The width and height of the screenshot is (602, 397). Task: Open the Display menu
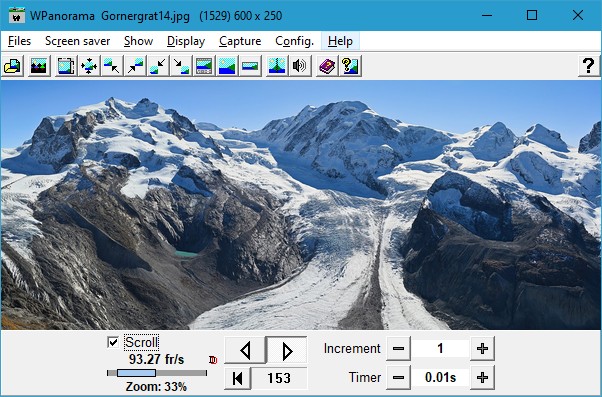tap(186, 41)
